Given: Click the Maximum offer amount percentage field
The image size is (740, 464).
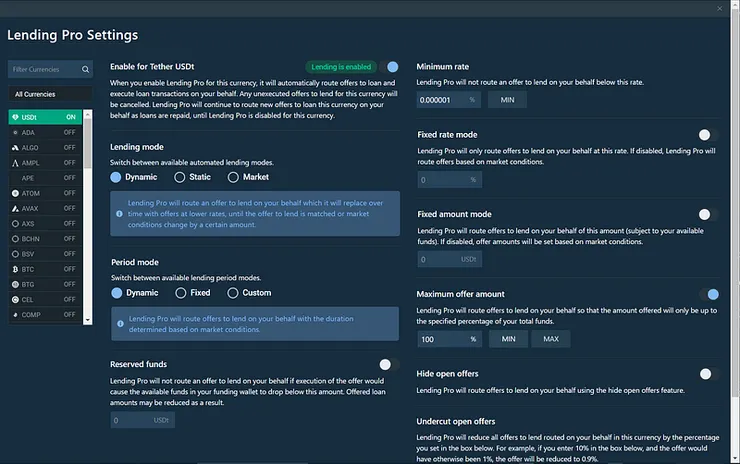Looking at the screenshot, I should click(450, 339).
